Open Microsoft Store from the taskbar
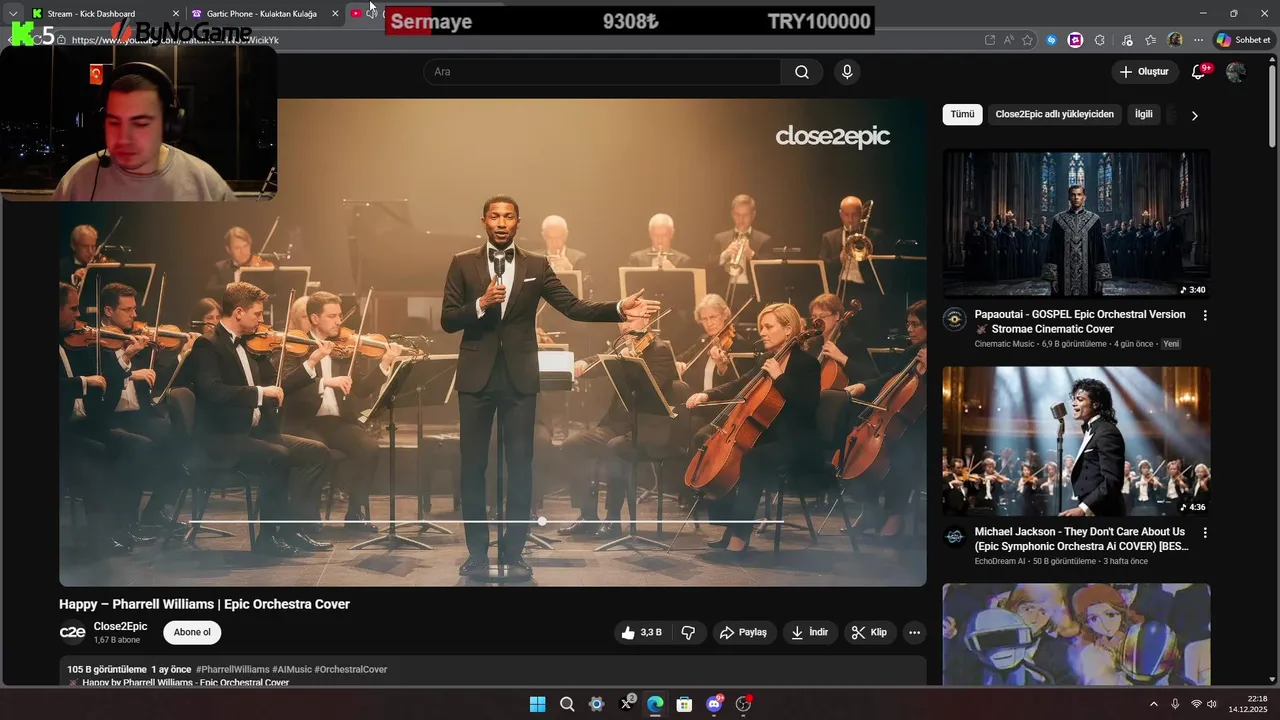The image size is (1280, 720). [684, 704]
